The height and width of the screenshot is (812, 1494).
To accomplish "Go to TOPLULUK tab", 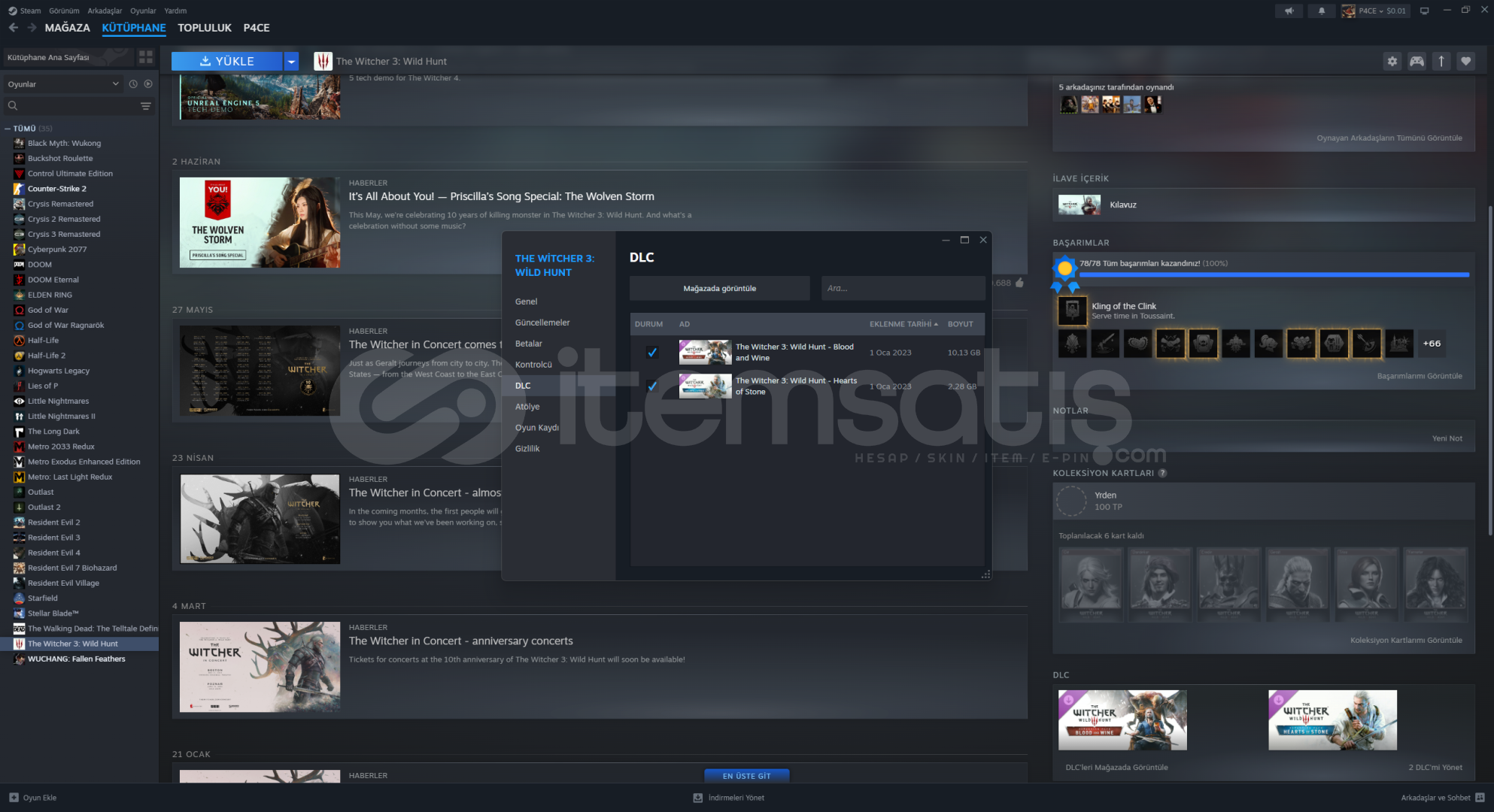I will [x=205, y=28].
